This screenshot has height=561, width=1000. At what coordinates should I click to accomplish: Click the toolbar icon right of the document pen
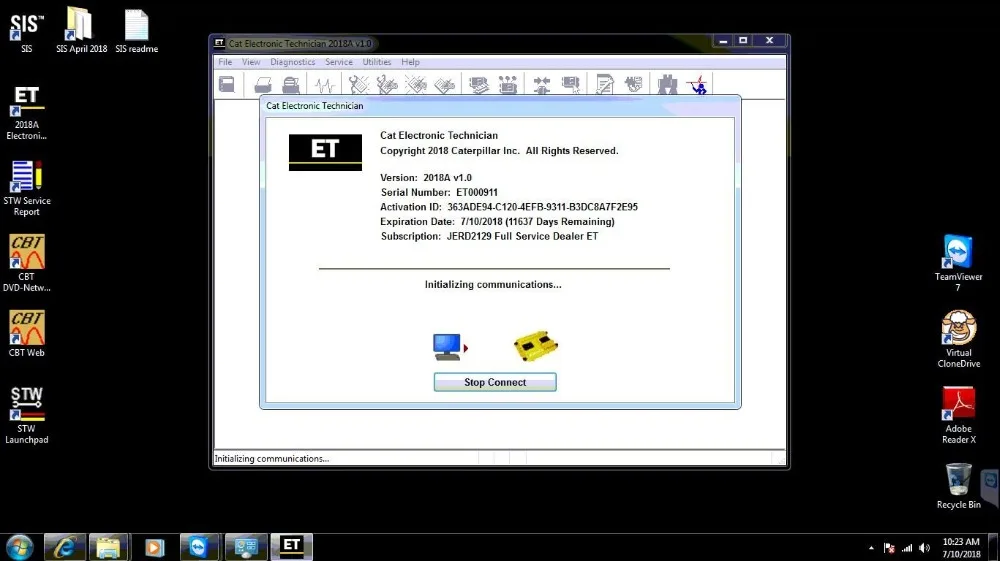(633, 84)
